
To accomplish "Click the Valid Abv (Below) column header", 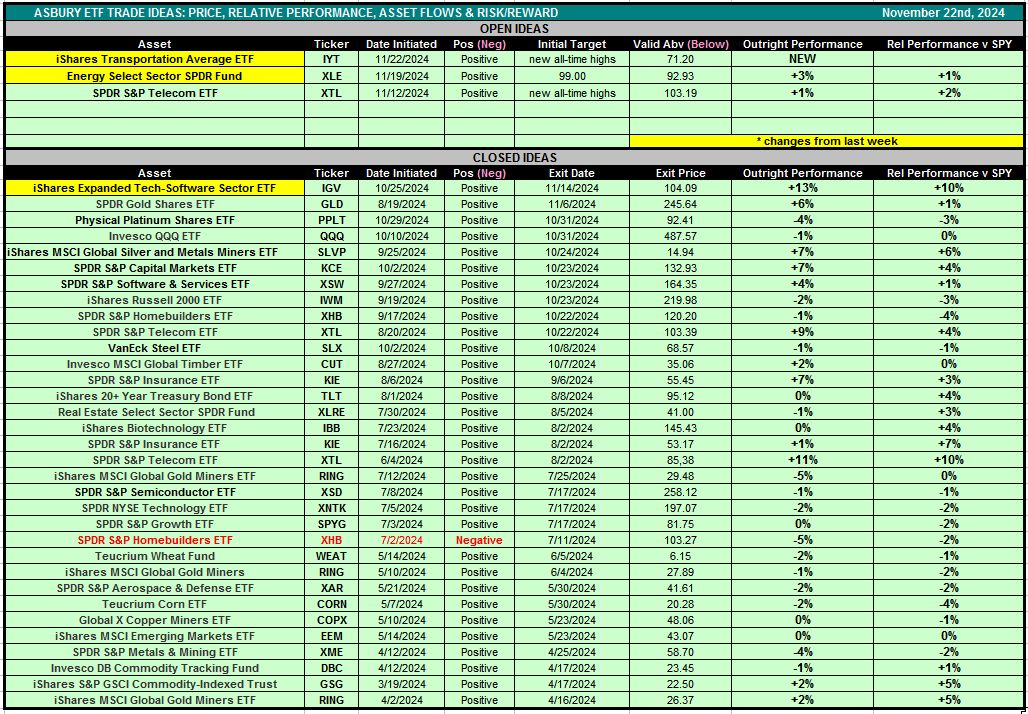I will (x=680, y=44).
